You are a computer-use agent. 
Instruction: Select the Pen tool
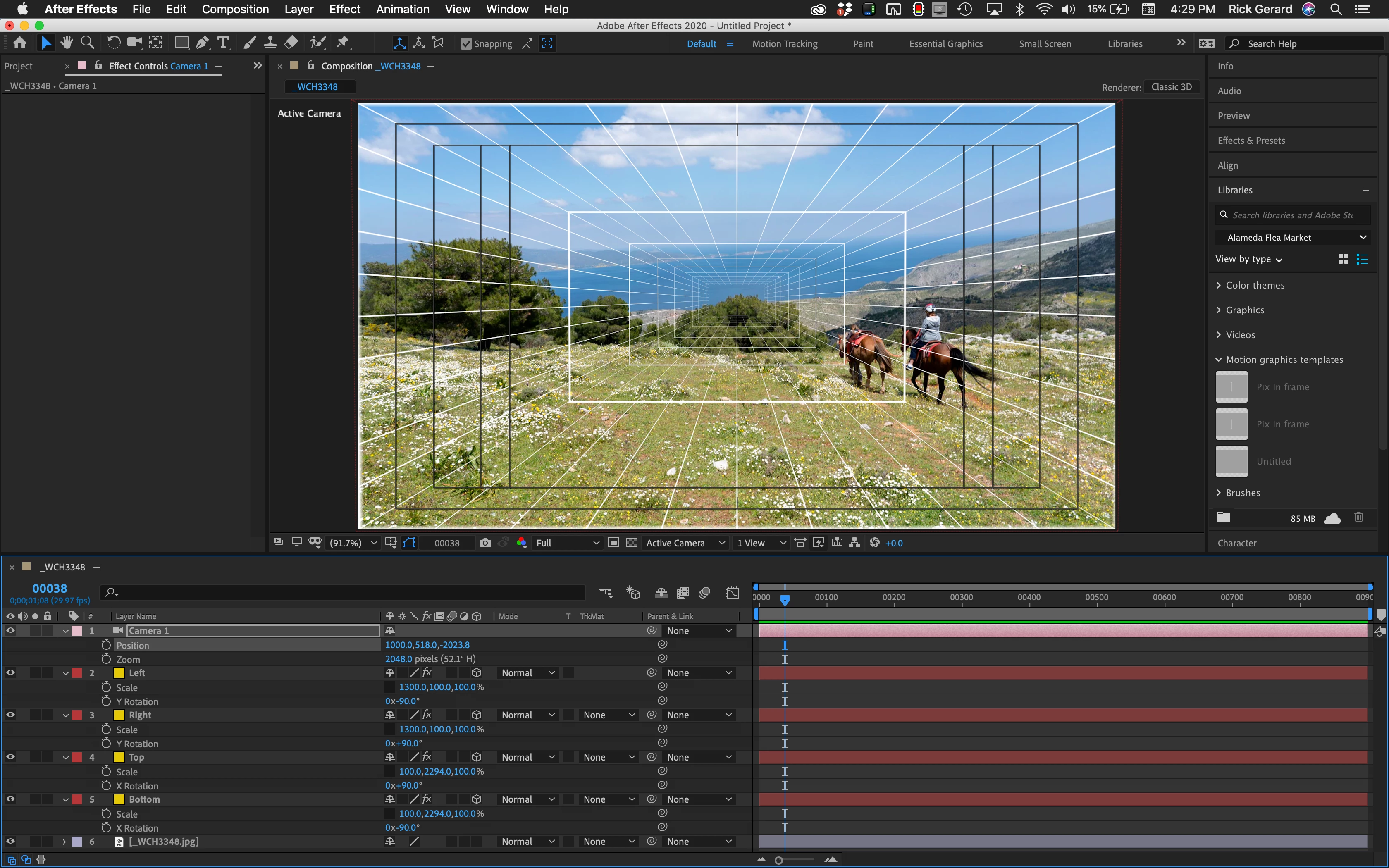coord(202,43)
